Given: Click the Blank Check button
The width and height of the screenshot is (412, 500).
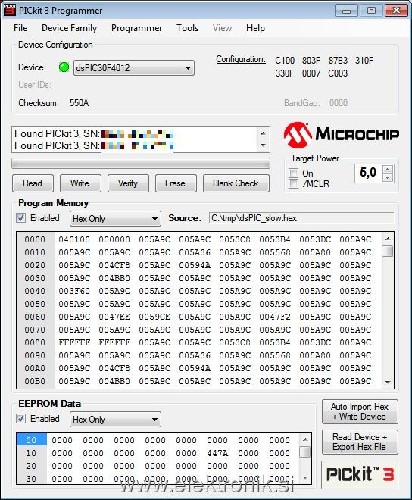Looking at the screenshot, I should (236, 183).
